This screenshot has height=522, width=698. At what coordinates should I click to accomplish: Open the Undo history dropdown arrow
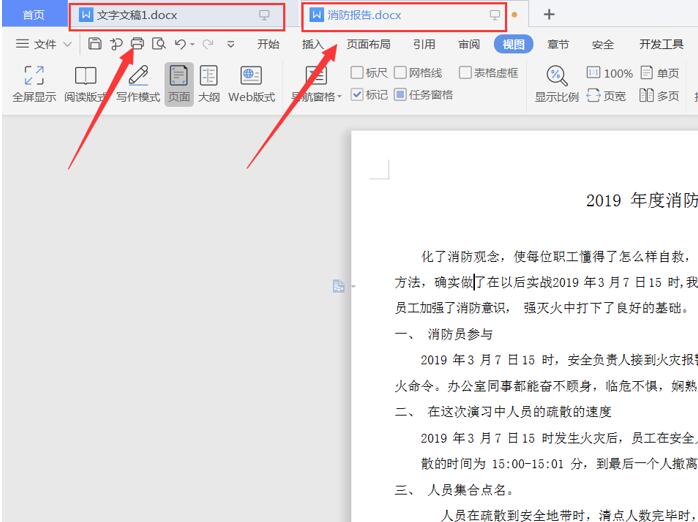pyautogui.click(x=192, y=44)
